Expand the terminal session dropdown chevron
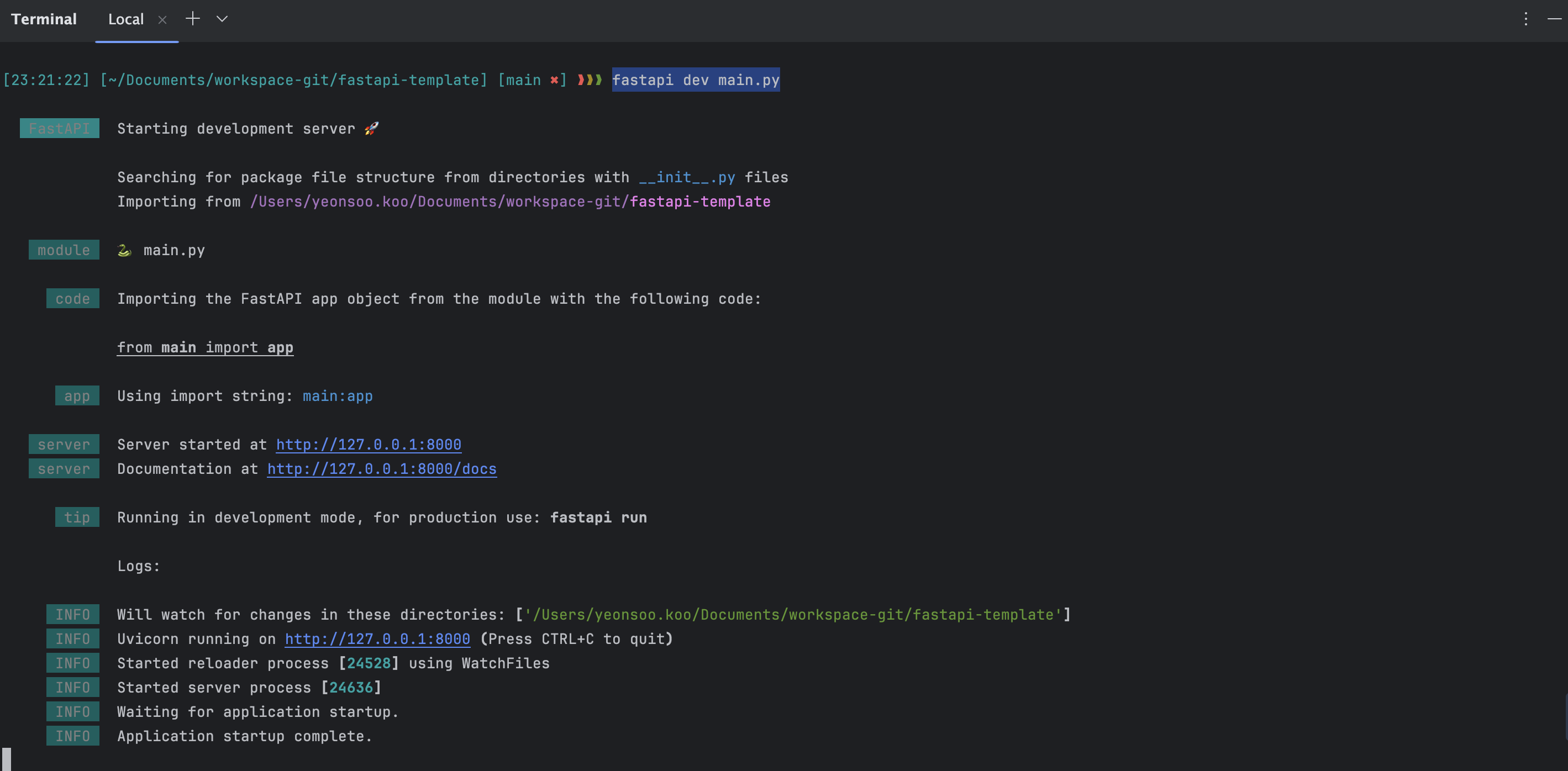The height and width of the screenshot is (771, 1568). (222, 19)
